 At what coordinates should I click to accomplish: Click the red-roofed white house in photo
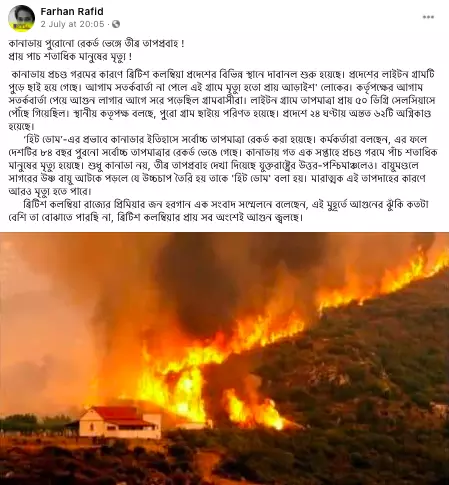coord(117,422)
